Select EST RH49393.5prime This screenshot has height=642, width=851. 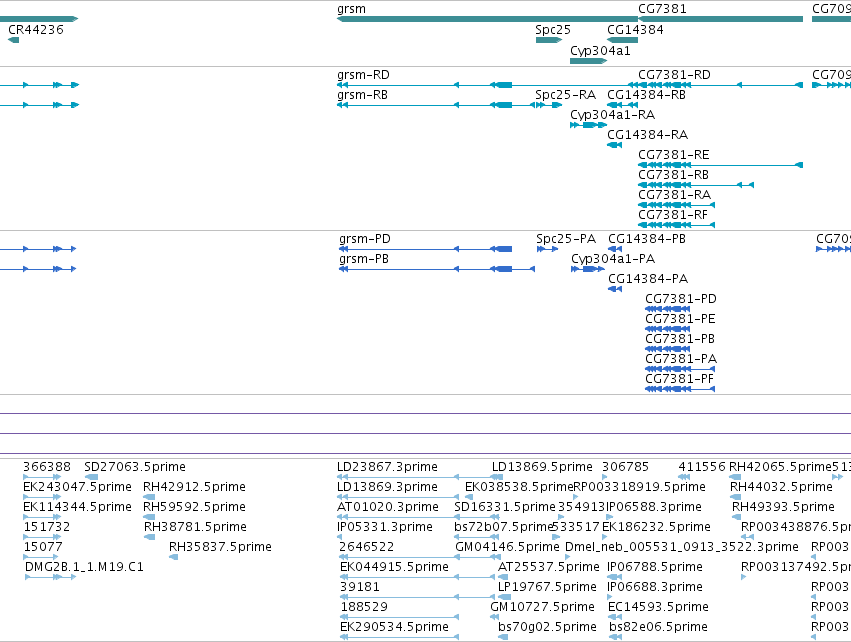pos(735,517)
